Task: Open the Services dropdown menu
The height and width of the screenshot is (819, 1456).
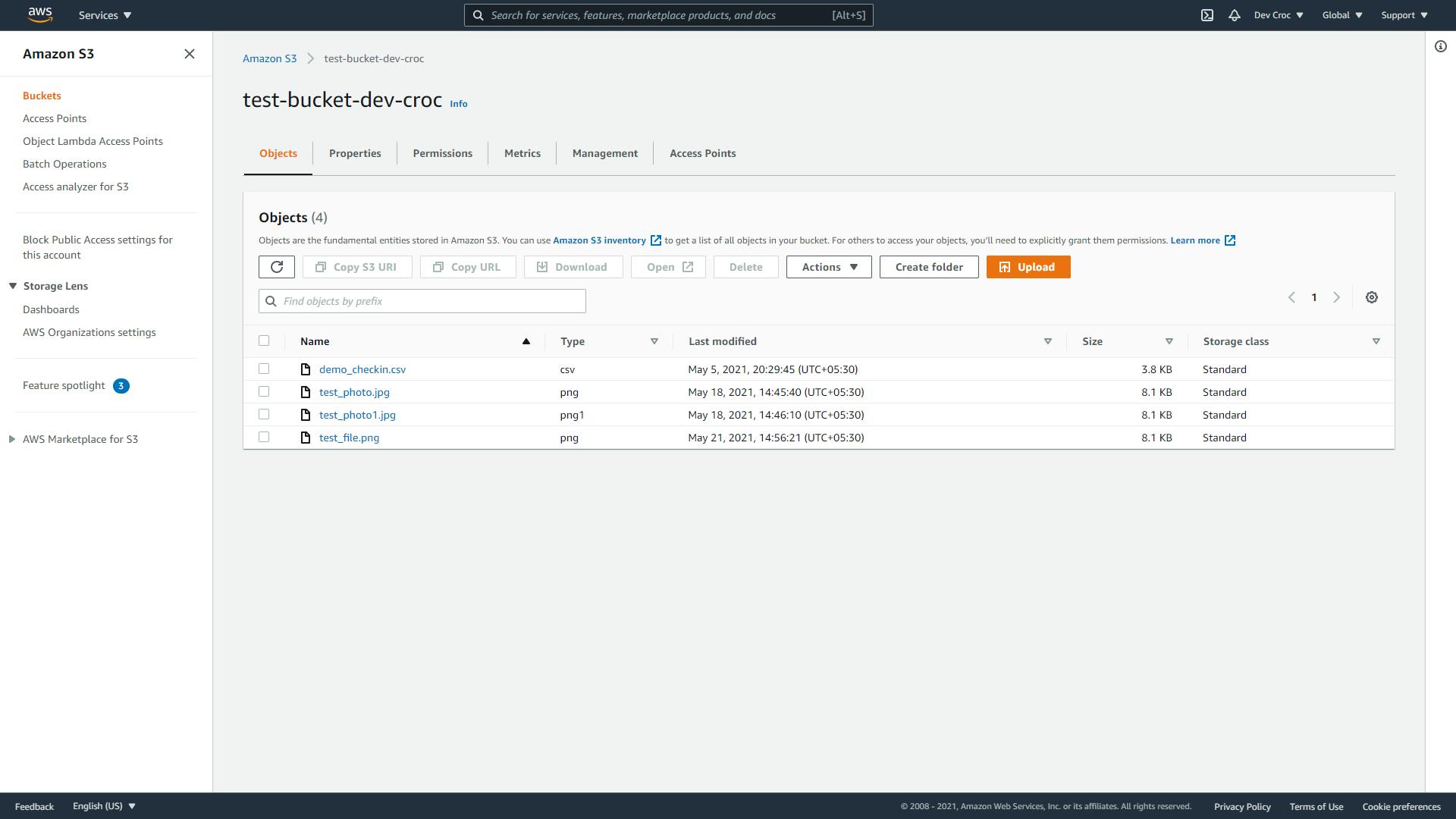Action: [105, 15]
